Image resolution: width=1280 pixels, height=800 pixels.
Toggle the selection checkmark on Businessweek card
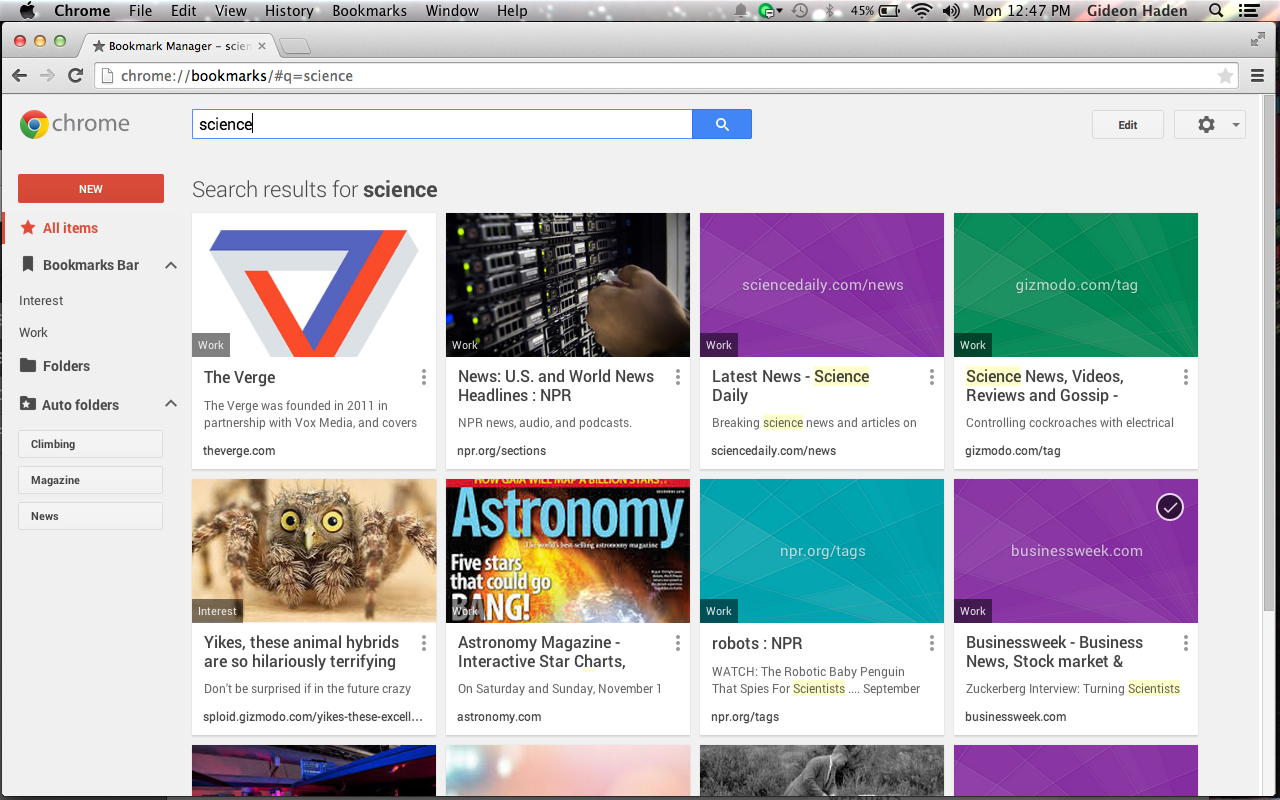pyautogui.click(x=1170, y=507)
